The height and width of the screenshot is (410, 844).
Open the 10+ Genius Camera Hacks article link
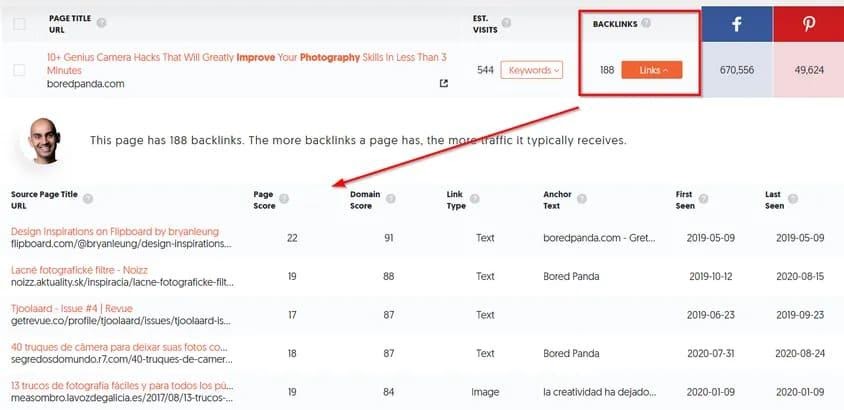pos(247,63)
